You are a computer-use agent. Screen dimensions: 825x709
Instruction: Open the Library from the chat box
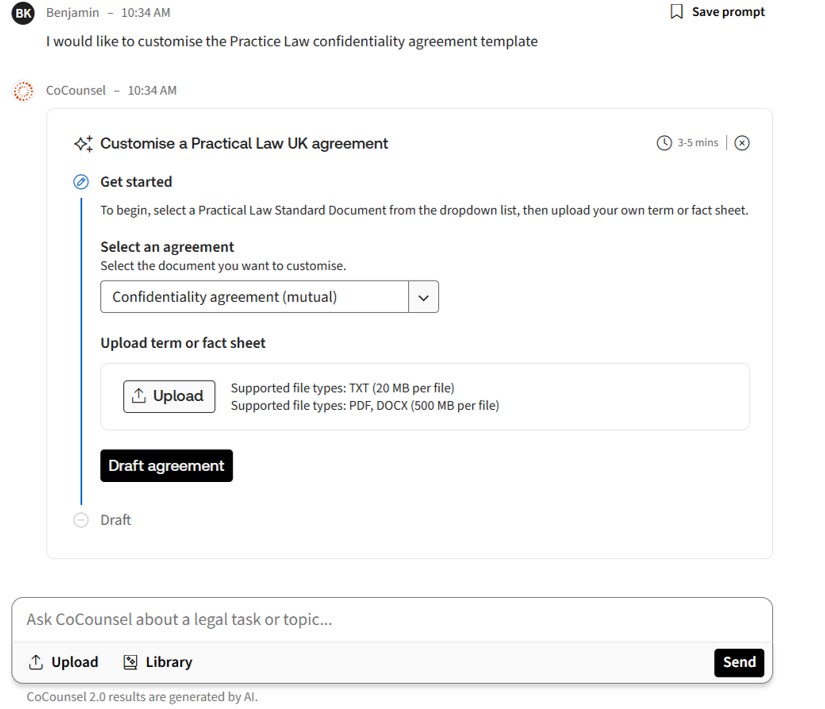(x=157, y=662)
